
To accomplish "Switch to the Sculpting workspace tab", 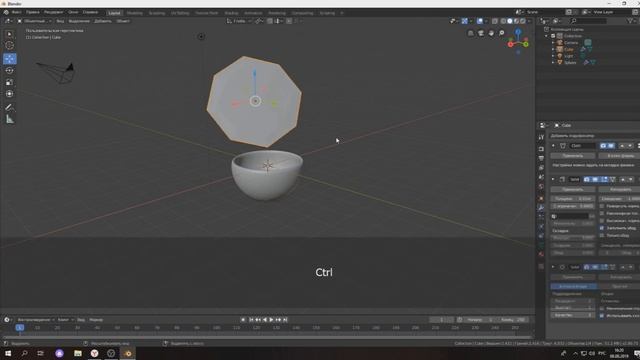I will pos(157,13).
